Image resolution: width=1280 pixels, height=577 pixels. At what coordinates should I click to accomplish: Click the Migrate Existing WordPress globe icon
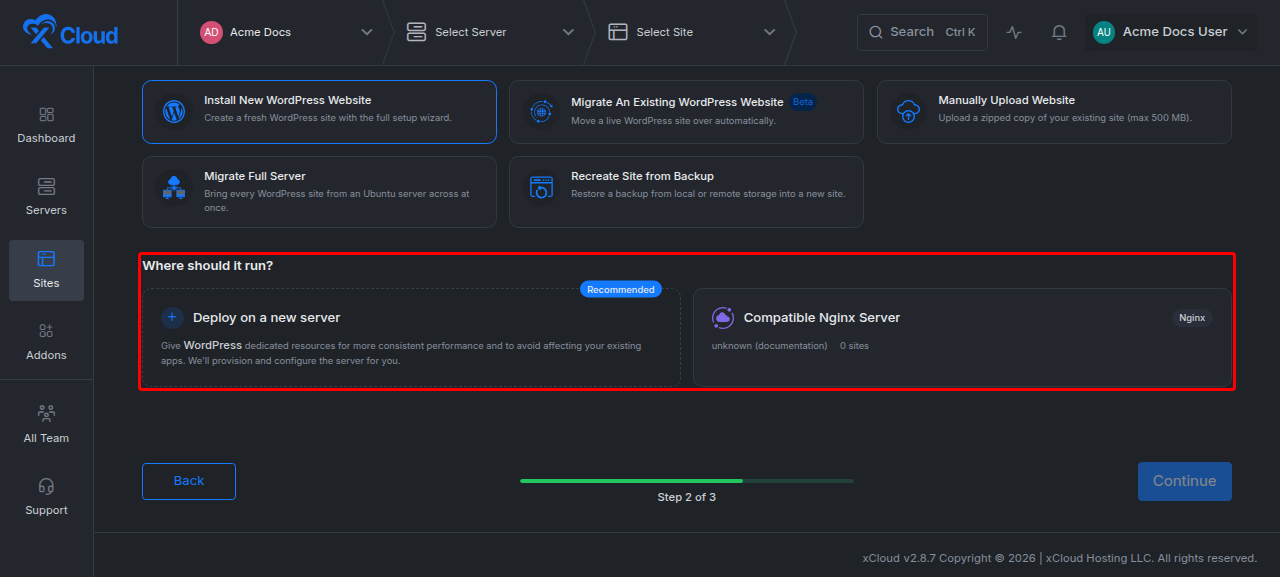(x=541, y=111)
